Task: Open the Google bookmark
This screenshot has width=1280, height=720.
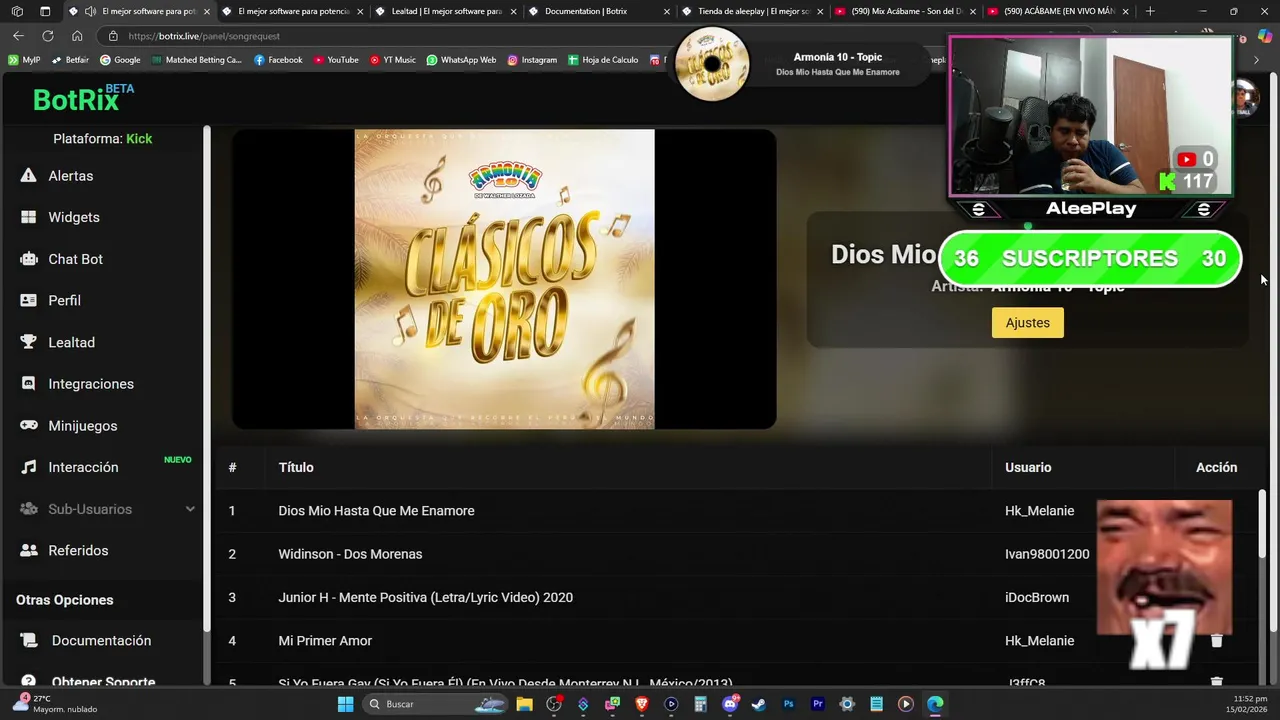Action: [120, 60]
